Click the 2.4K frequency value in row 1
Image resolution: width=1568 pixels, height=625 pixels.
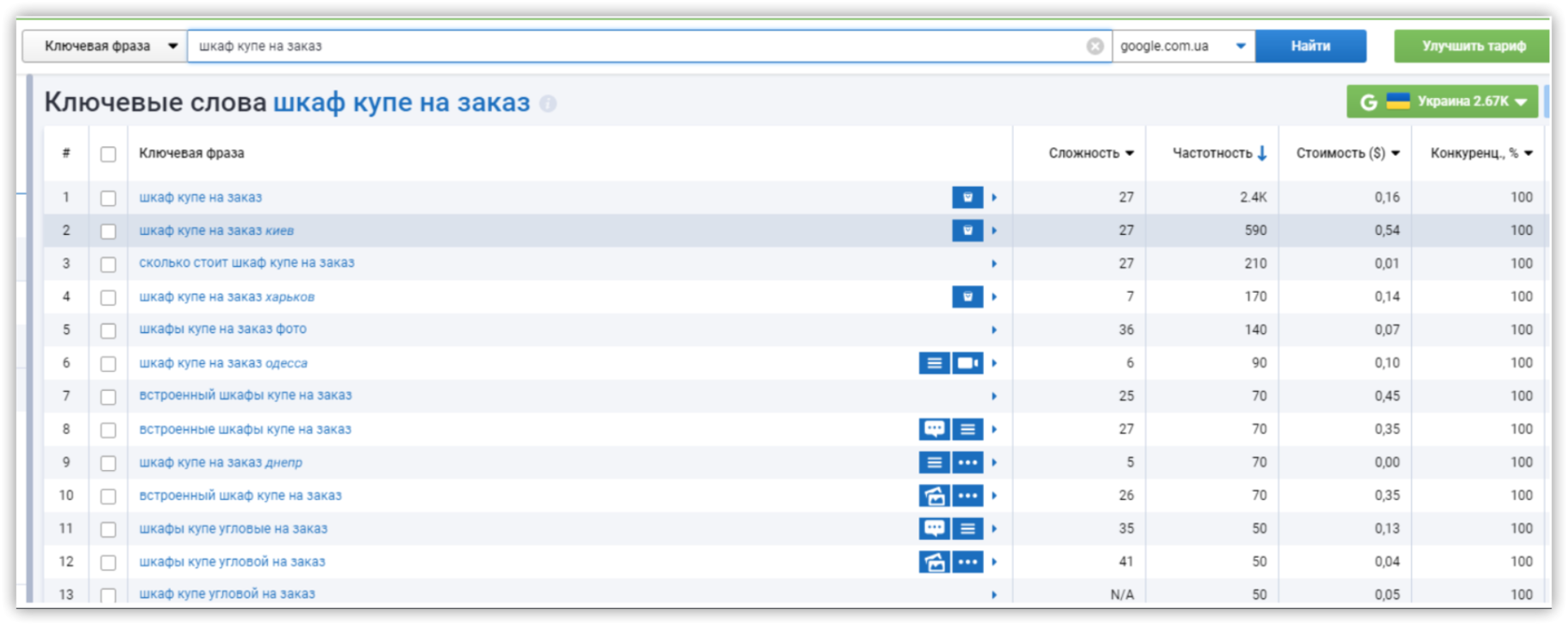point(1253,197)
